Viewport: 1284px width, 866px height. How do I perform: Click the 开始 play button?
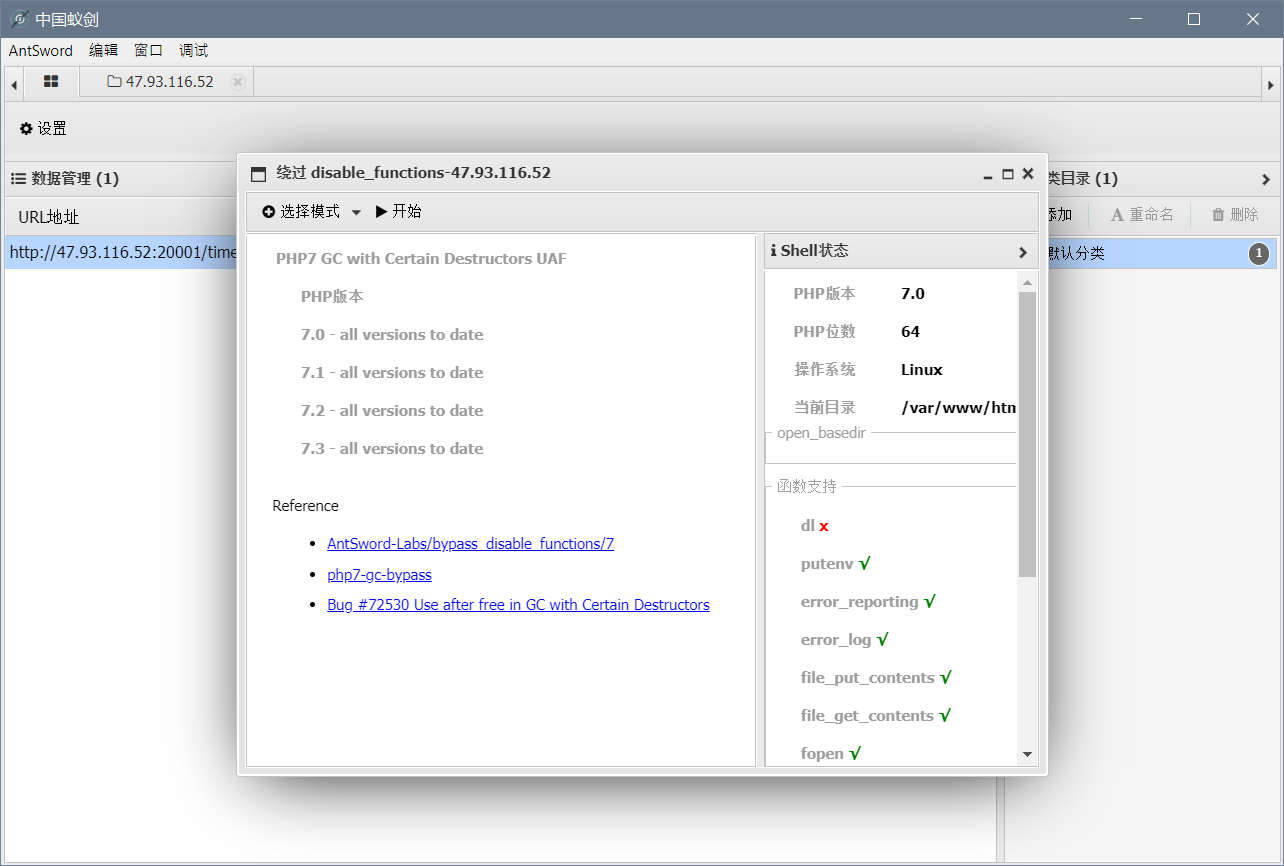click(x=398, y=211)
